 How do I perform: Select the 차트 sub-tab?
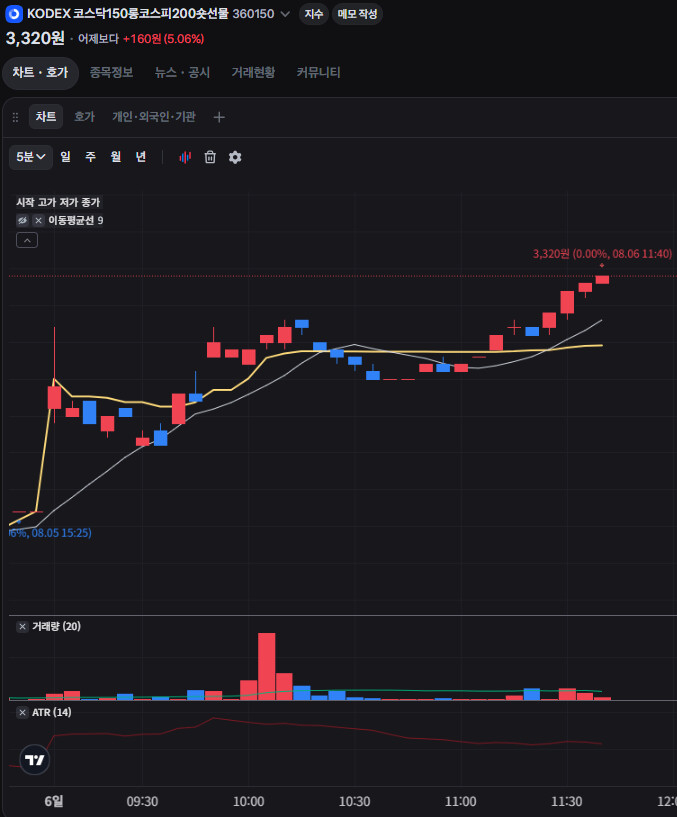pos(46,117)
